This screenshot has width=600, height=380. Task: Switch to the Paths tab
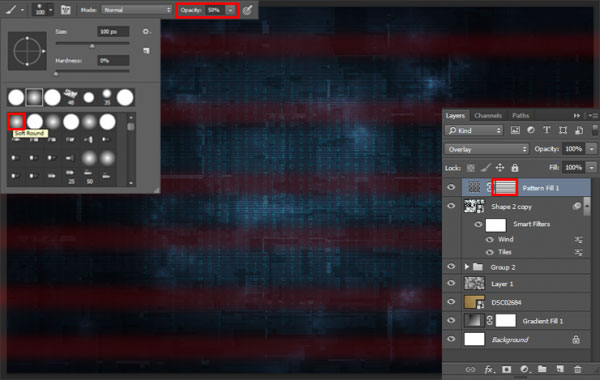tap(520, 116)
